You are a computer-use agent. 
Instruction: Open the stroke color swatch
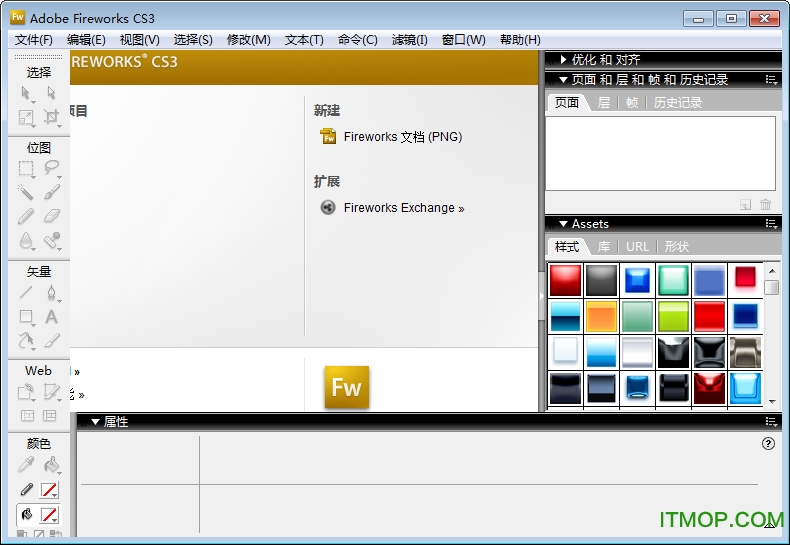49,490
